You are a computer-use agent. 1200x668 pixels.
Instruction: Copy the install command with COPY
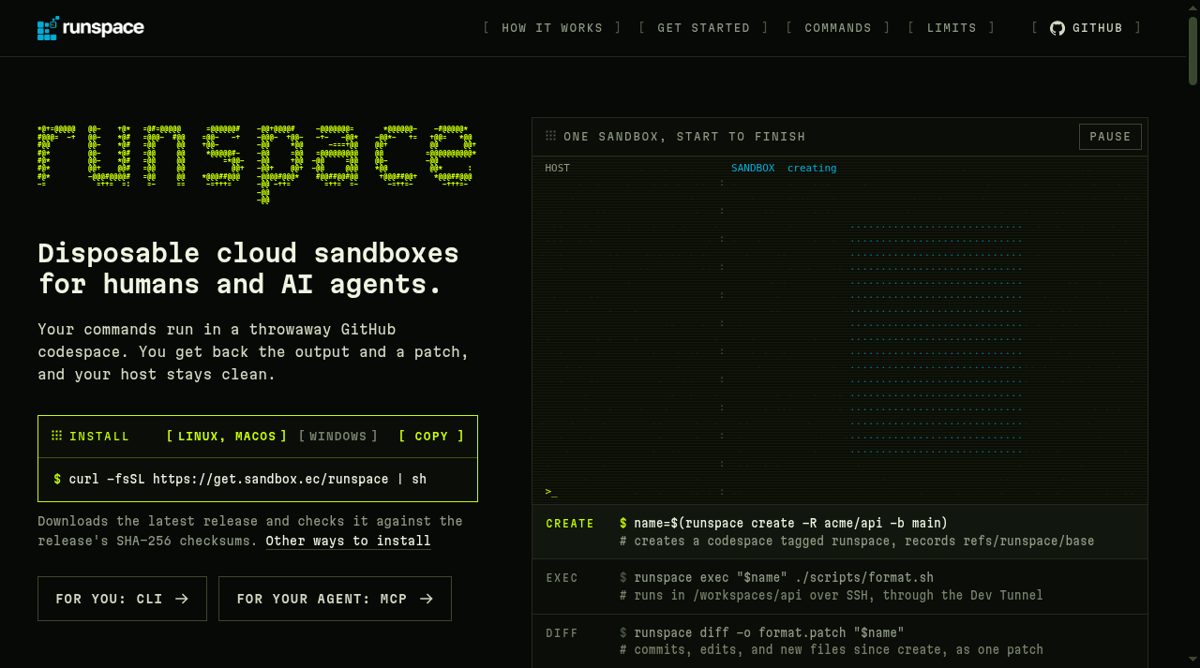coord(431,436)
